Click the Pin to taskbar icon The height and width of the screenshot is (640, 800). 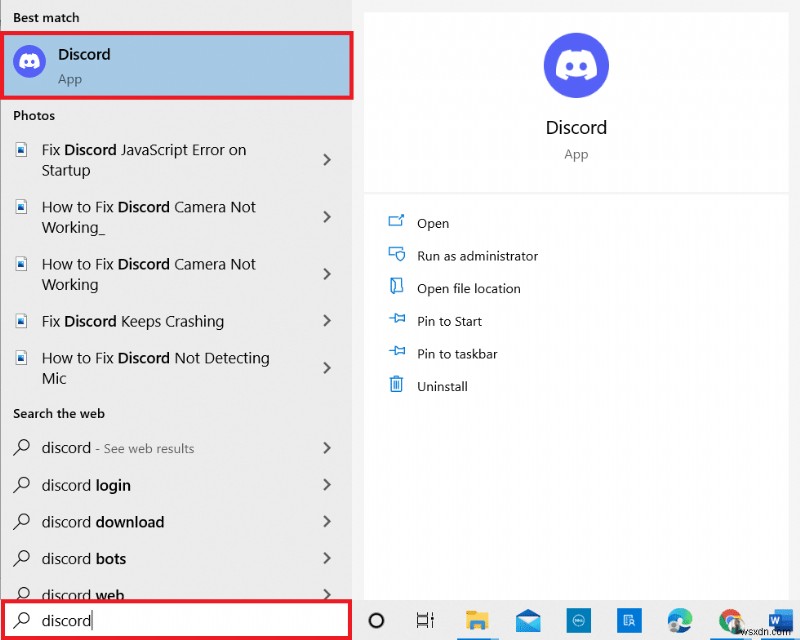(397, 353)
